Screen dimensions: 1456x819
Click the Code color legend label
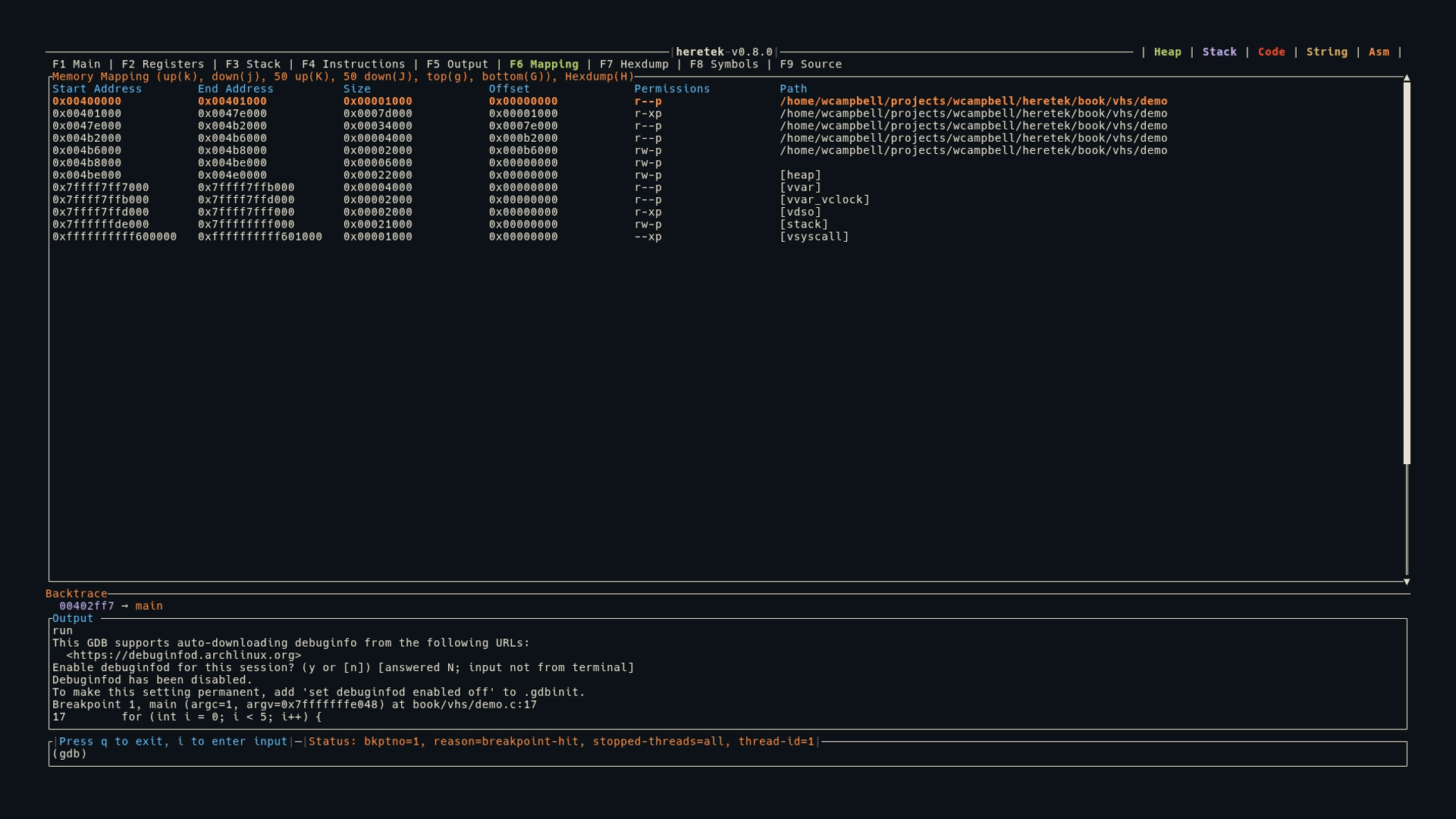coord(1271,52)
